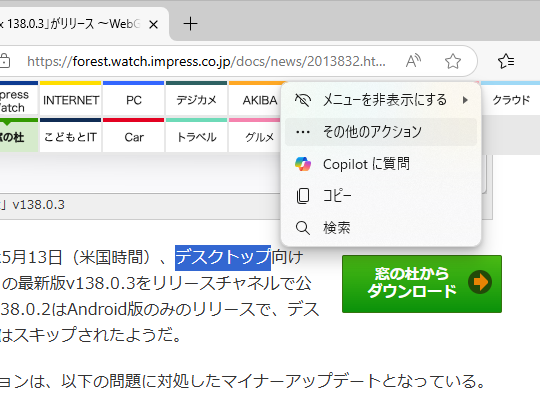The width and height of the screenshot is (540, 405).
Task: Close the Firefox 138.0.3 article tab
Action: click(x=154, y=24)
